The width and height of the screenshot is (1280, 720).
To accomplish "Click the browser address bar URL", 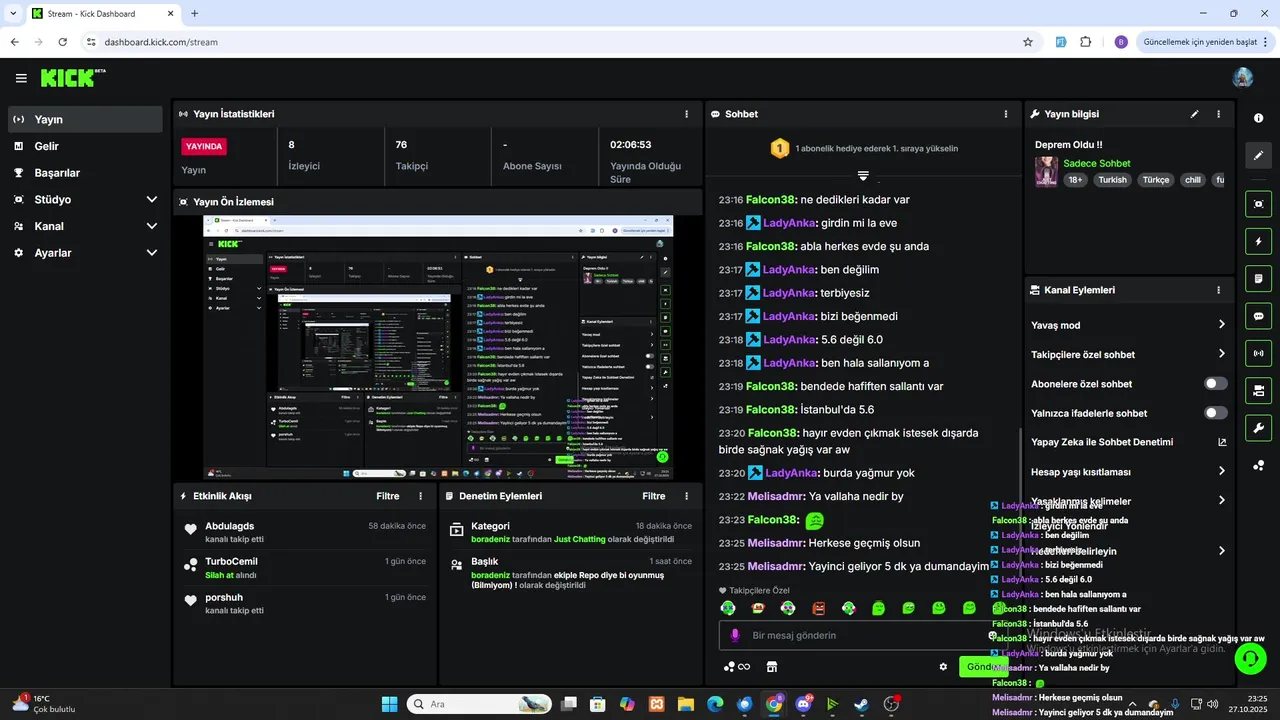I will [x=161, y=42].
